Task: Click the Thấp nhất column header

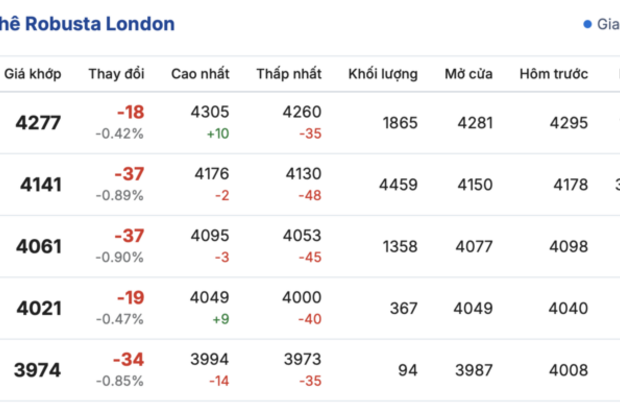Action: click(x=288, y=74)
